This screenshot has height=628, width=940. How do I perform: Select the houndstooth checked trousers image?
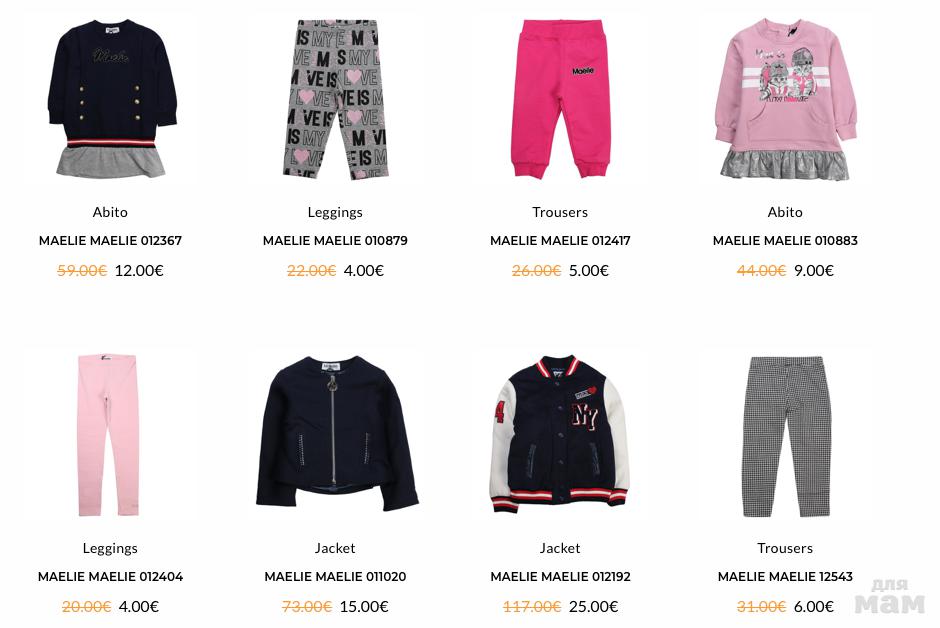[785, 436]
